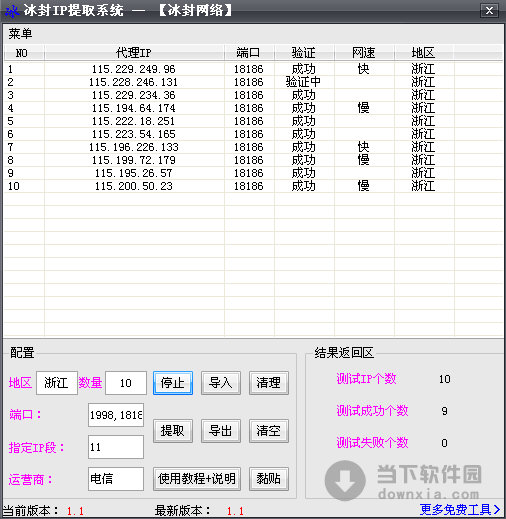
Task: Click the 测试成功个数 value 9
Action: click(444, 411)
